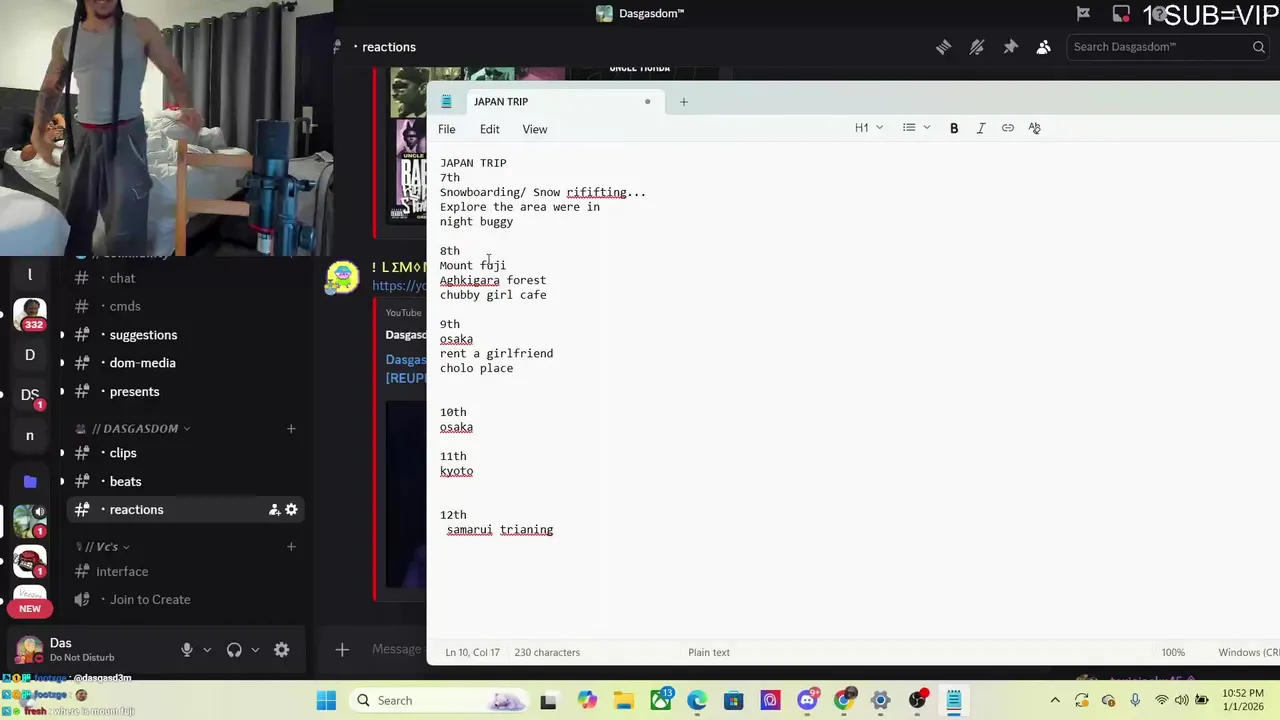The height and width of the screenshot is (720, 1280).
Task: Open the list style dropdown in Notepad
Action: 916,128
